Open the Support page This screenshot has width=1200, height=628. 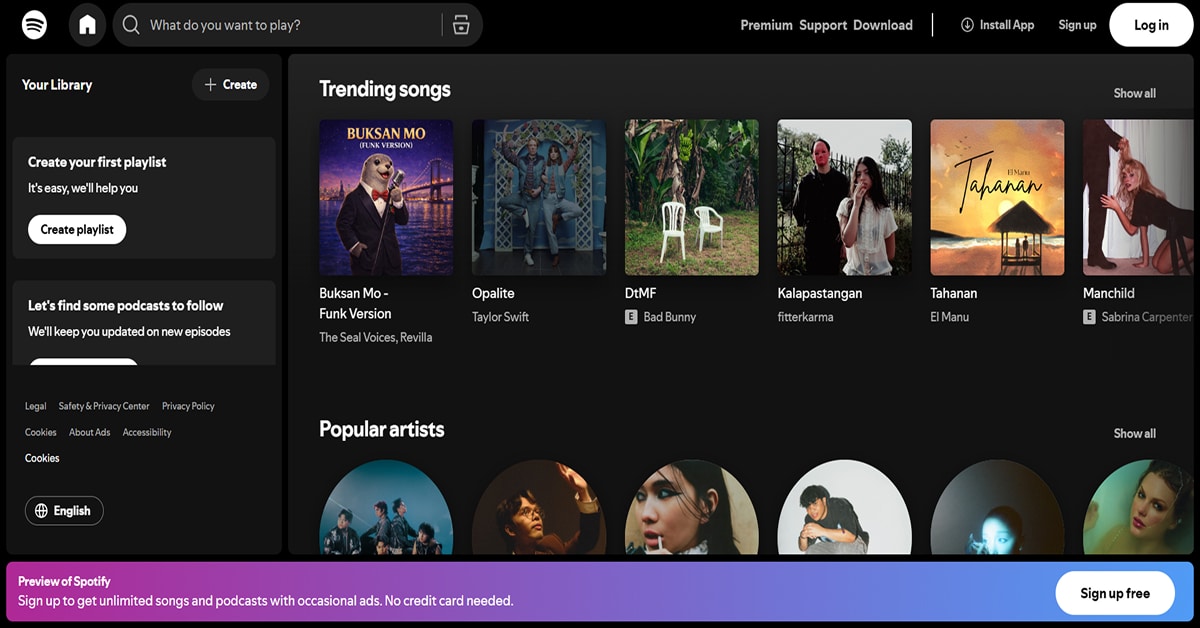pos(823,25)
